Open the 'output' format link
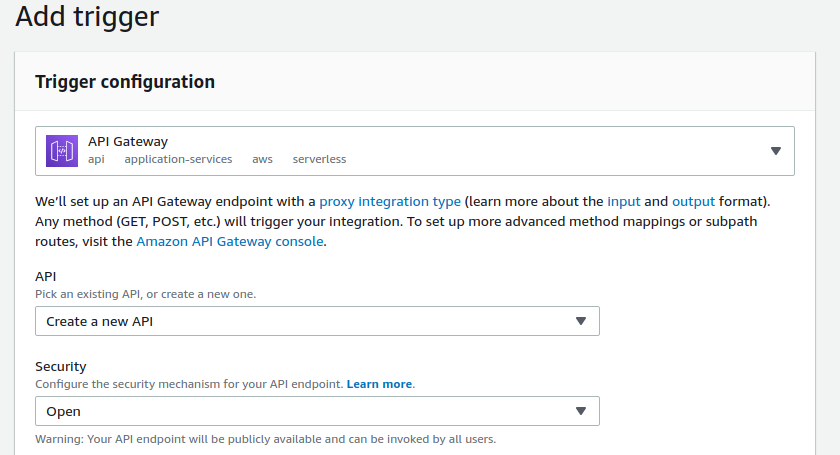The height and width of the screenshot is (455, 840). click(x=693, y=202)
